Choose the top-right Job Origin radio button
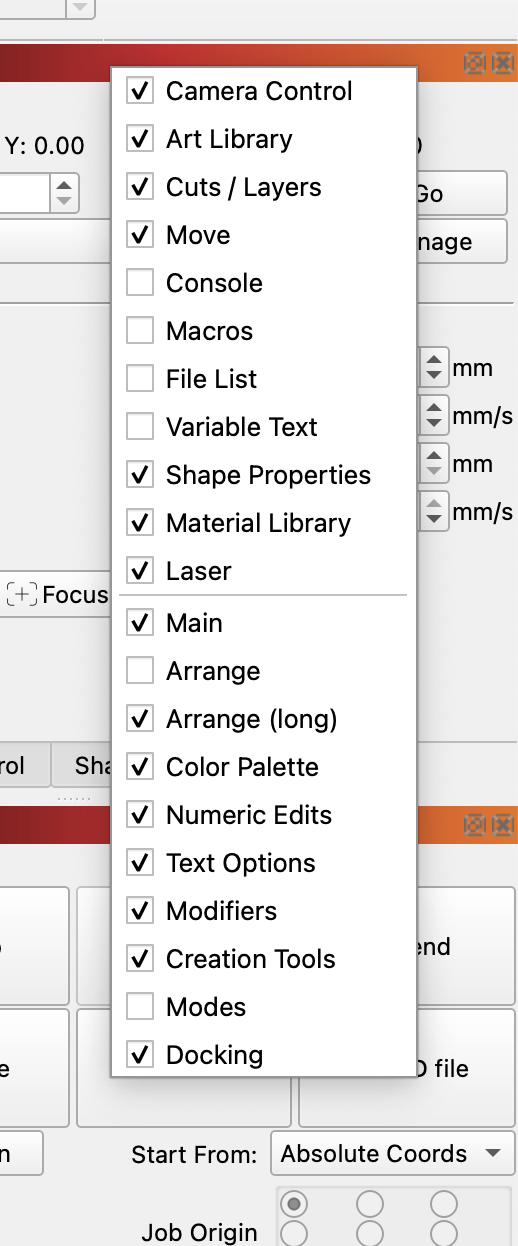518x1246 pixels. click(444, 1203)
